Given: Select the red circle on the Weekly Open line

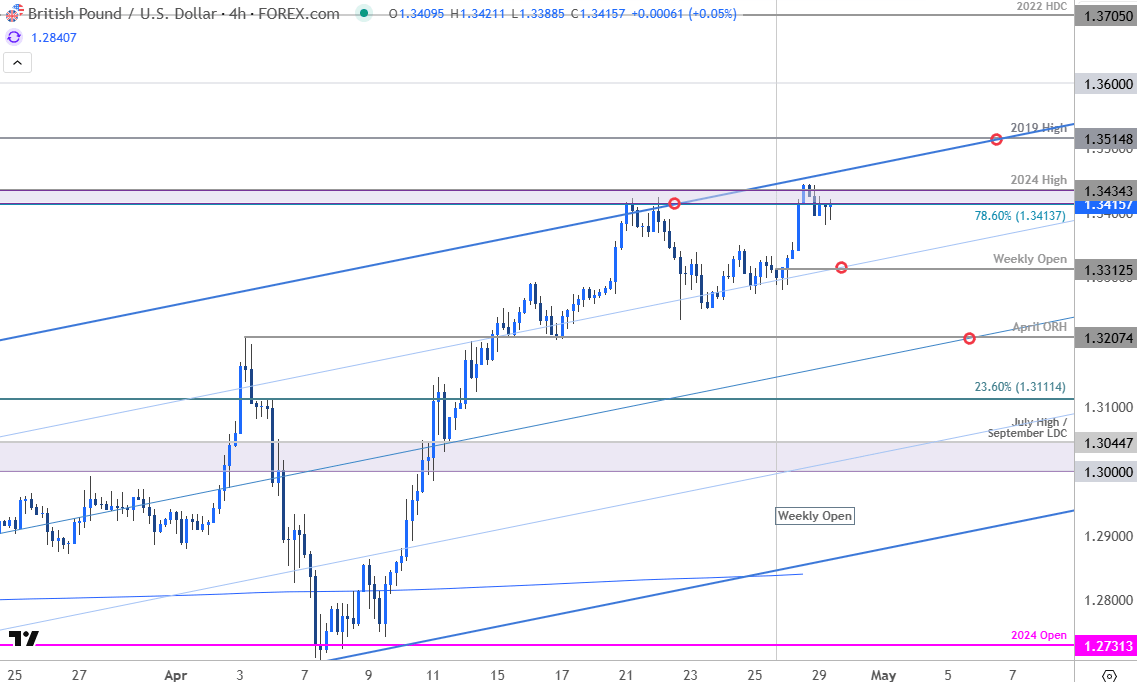Looking at the screenshot, I should [841, 267].
